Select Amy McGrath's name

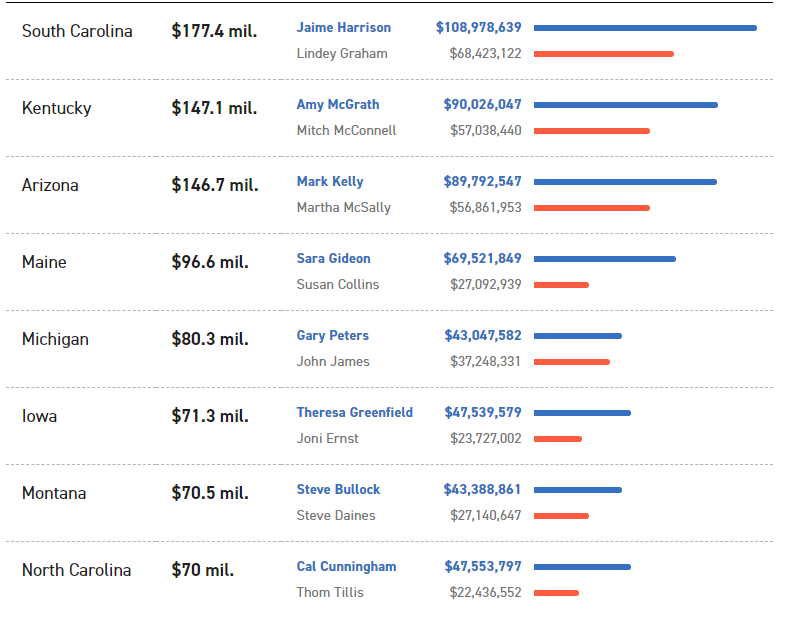[x=337, y=104]
